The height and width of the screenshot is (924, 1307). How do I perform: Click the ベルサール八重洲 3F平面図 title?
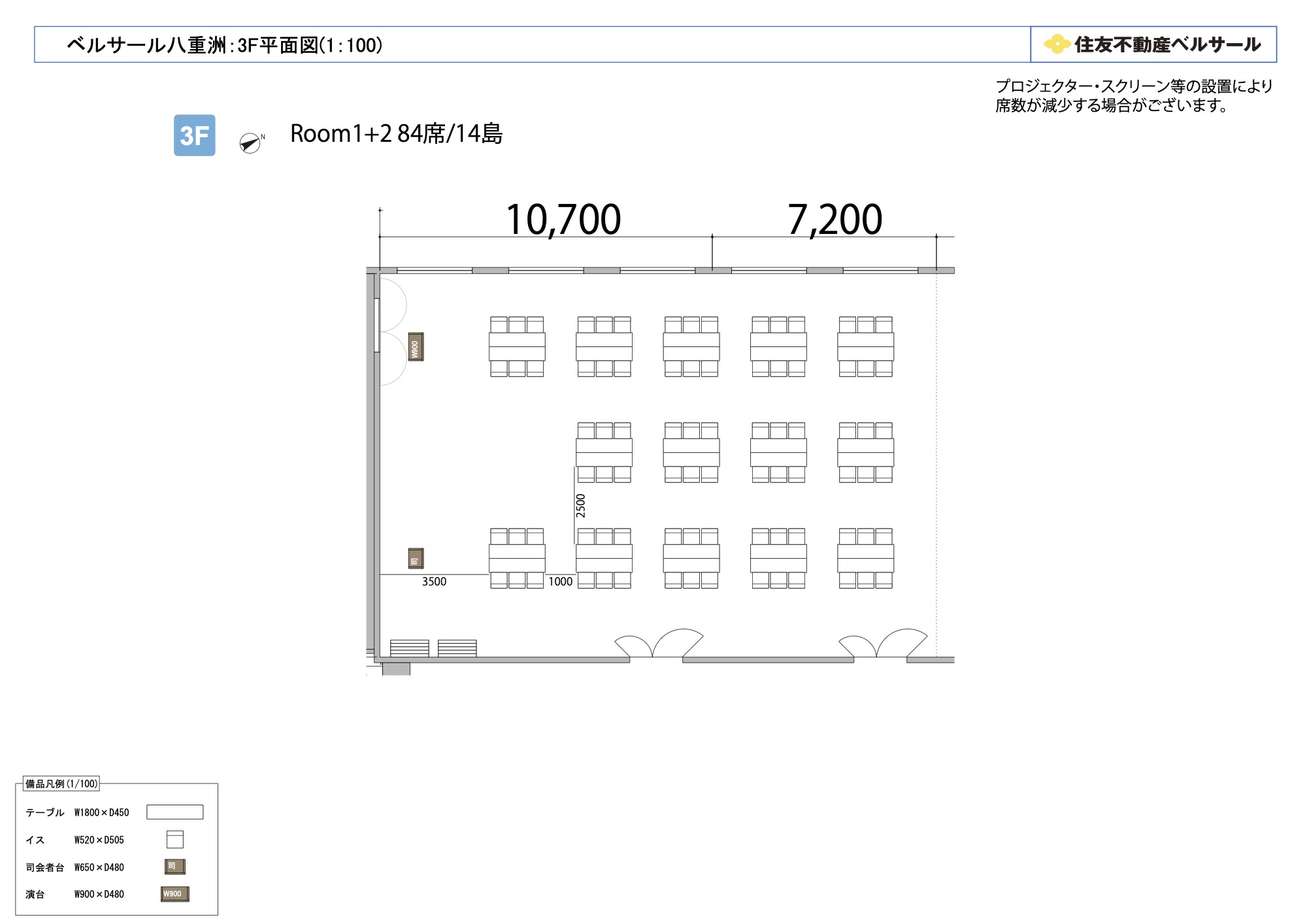[x=225, y=45]
